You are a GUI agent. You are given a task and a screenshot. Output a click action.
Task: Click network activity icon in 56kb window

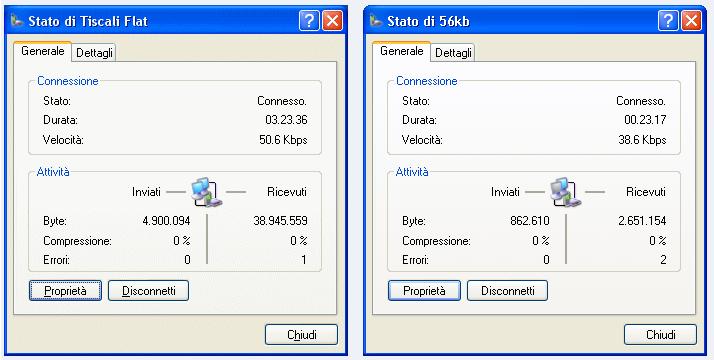coord(566,192)
